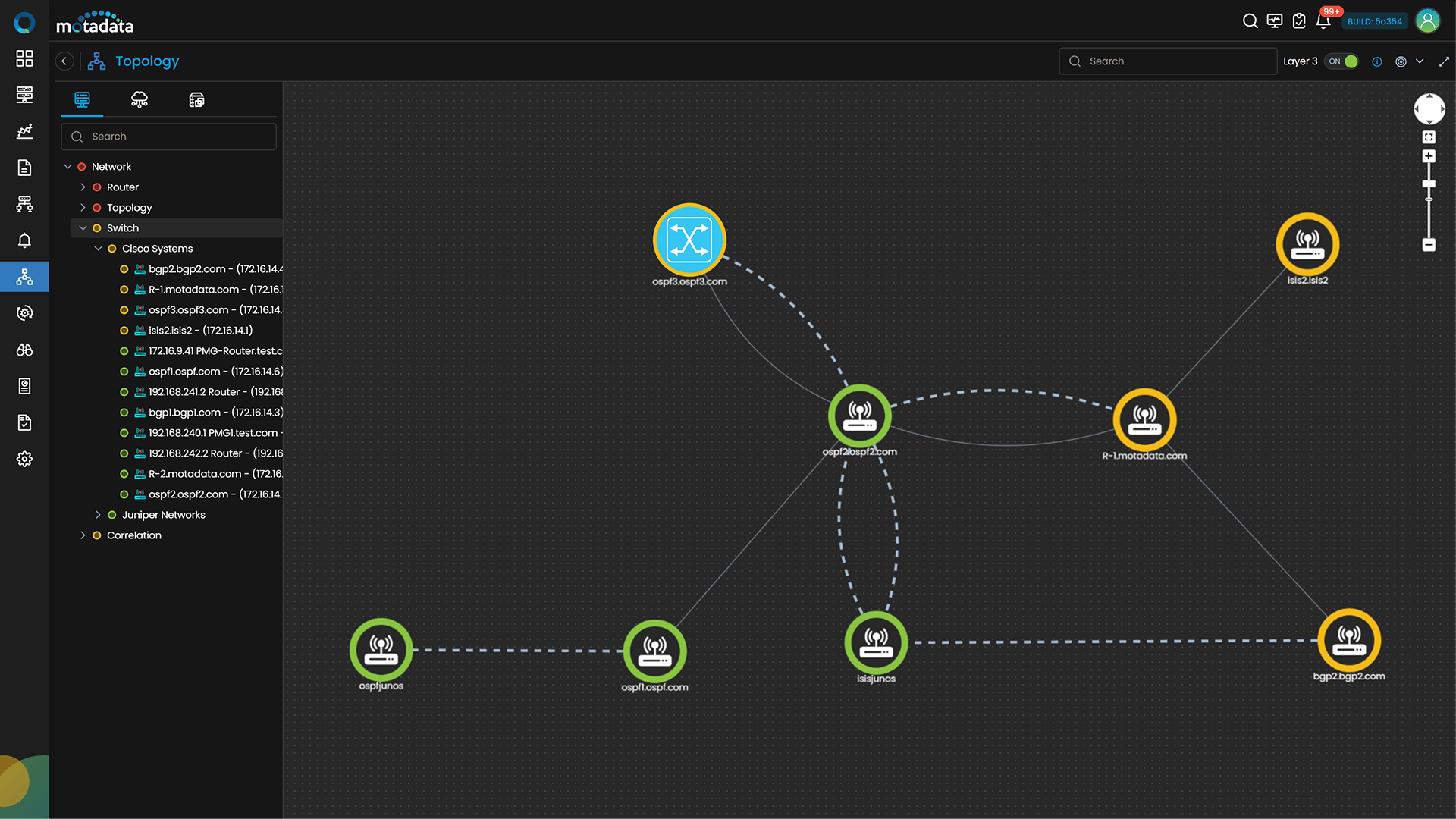
Task: Click the topology map view icon
Action: (139, 99)
